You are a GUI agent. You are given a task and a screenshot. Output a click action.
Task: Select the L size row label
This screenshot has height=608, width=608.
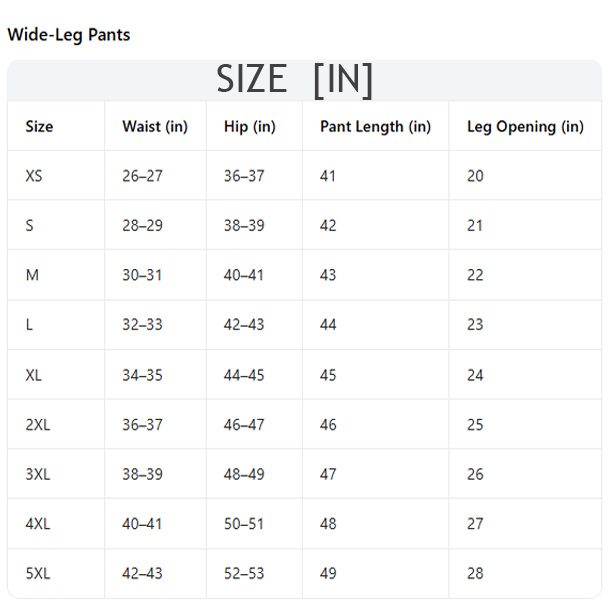click(29, 325)
